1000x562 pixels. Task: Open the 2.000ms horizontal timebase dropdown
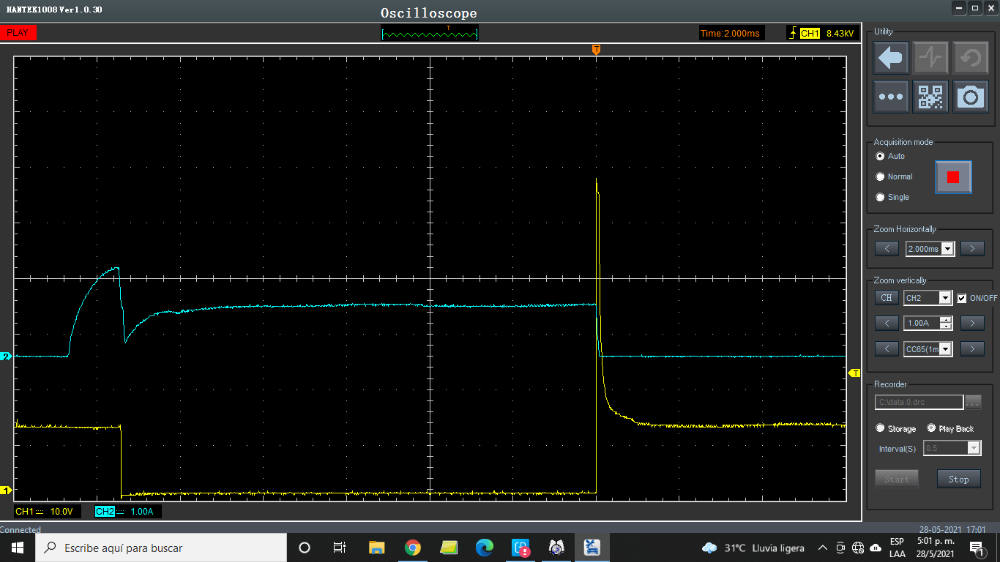948,249
